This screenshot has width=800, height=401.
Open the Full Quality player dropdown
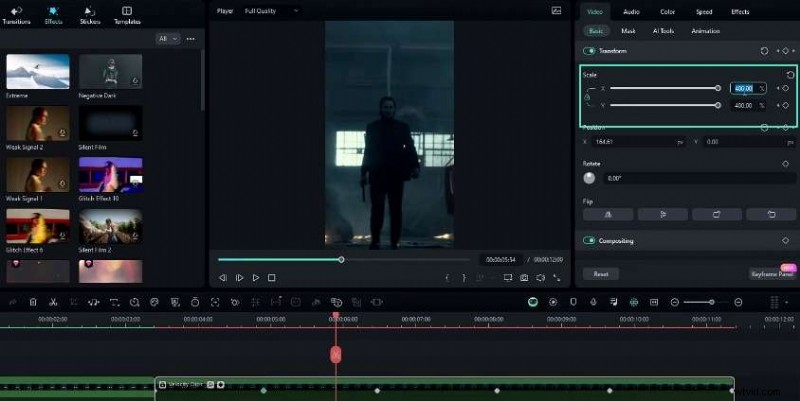pos(271,11)
